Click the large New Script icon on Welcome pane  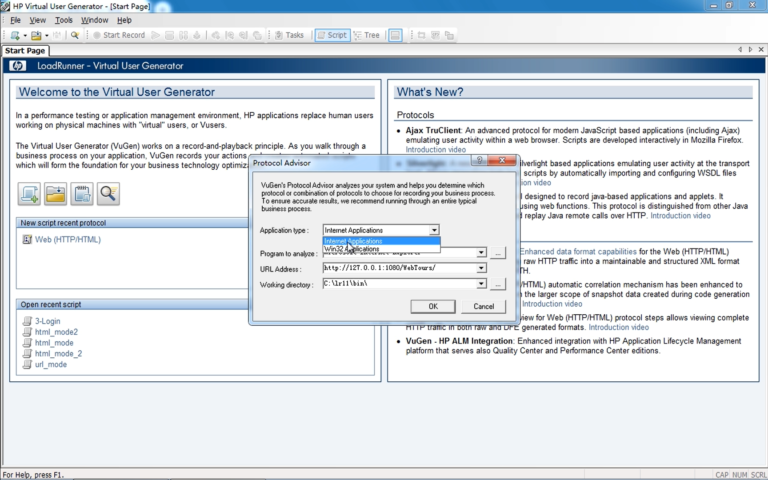[29, 194]
